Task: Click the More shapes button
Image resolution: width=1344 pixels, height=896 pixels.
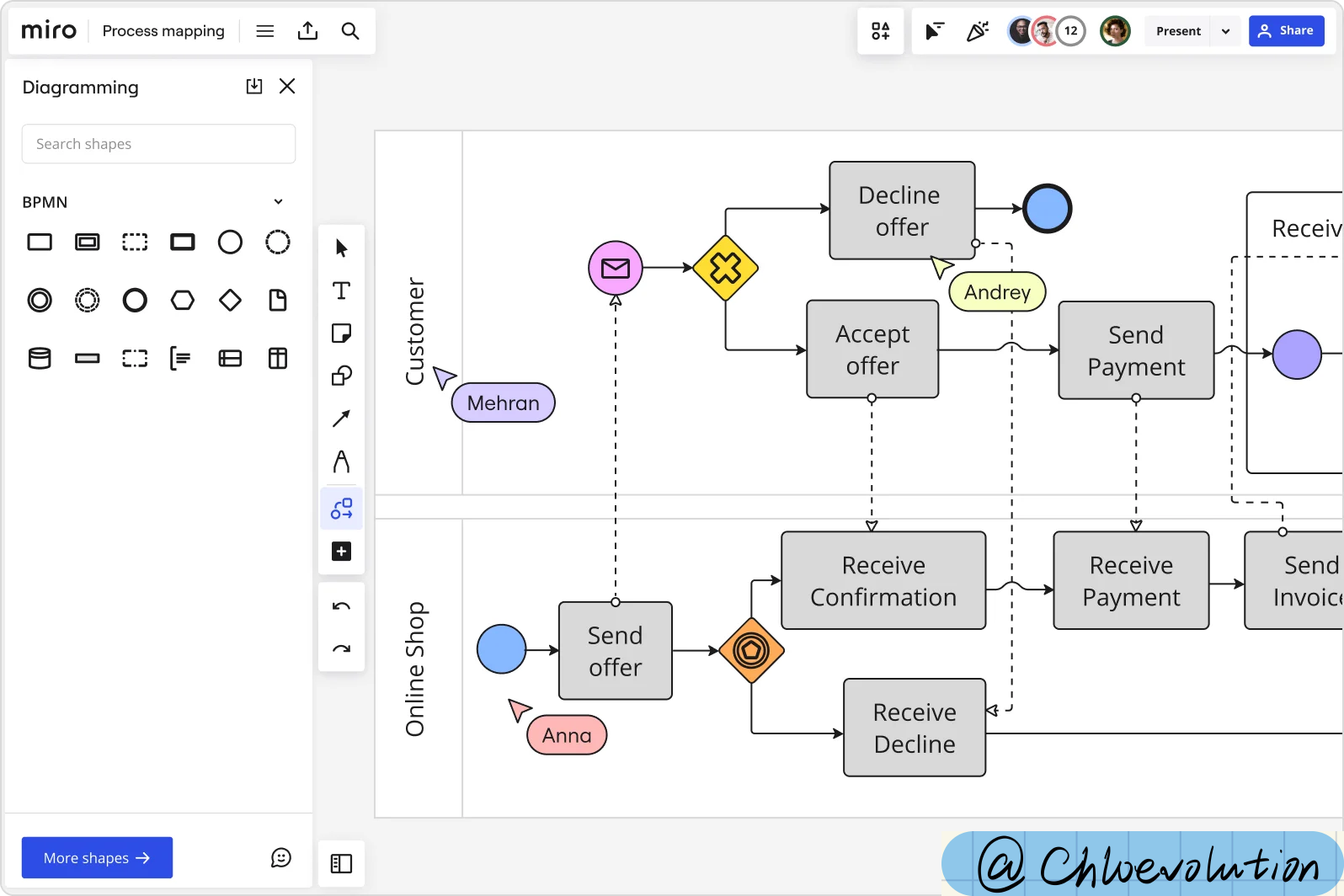Action: click(x=97, y=857)
